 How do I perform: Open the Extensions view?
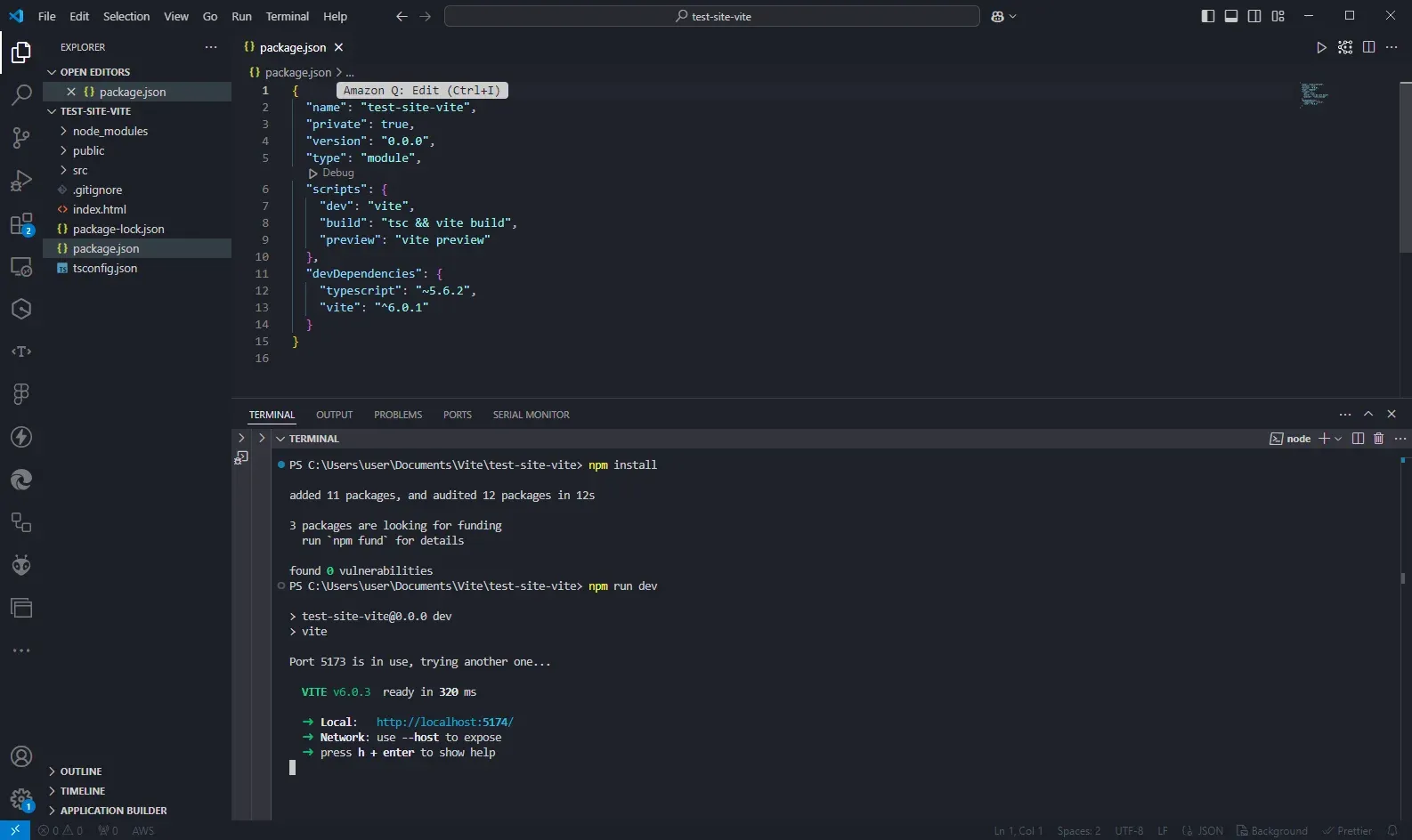click(x=21, y=223)
